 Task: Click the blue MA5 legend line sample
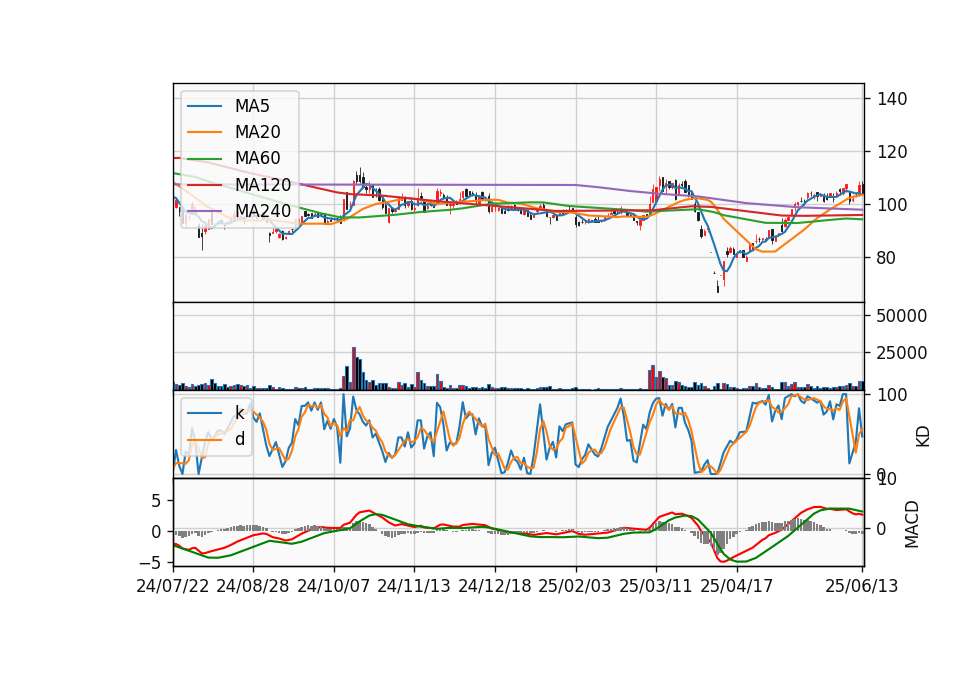coord(204,107)
